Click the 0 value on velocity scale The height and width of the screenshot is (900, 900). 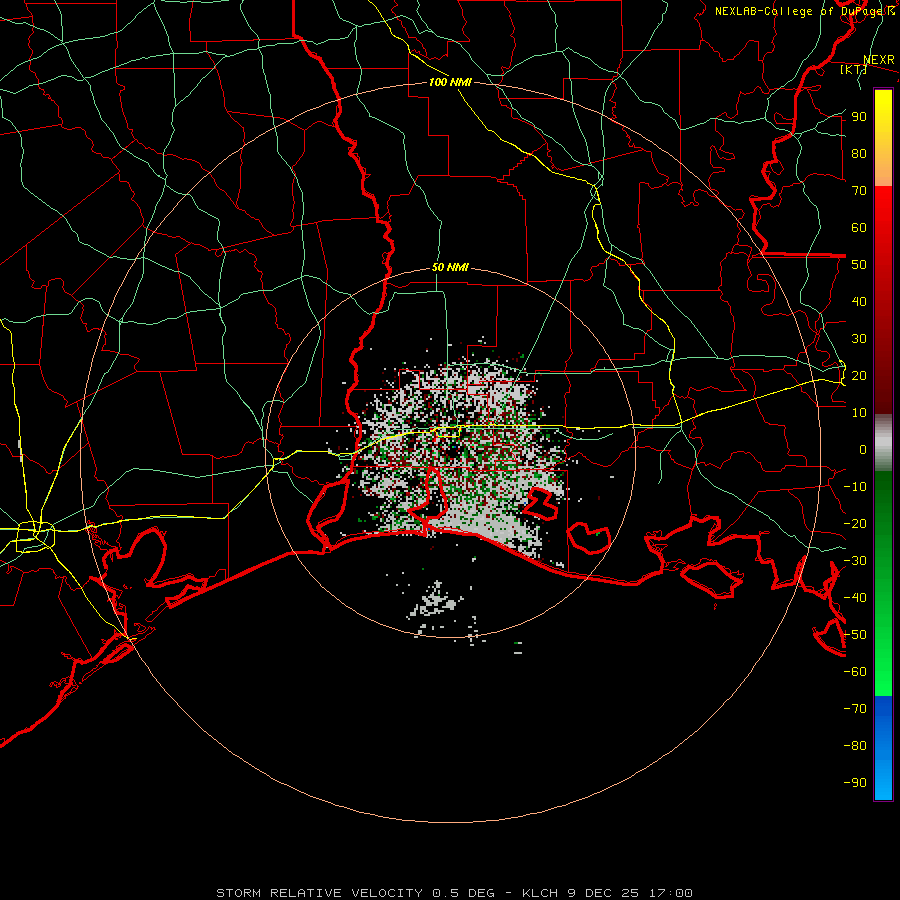pos(863,450)
